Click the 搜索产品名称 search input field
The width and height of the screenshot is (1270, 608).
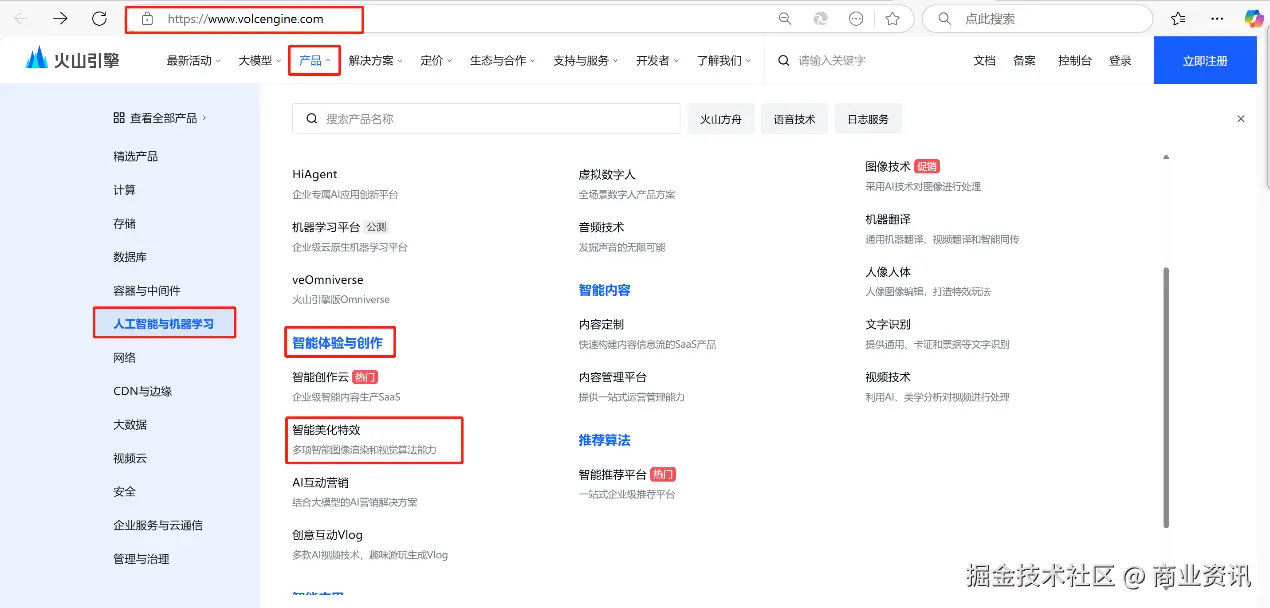click(x=486, y=118)
